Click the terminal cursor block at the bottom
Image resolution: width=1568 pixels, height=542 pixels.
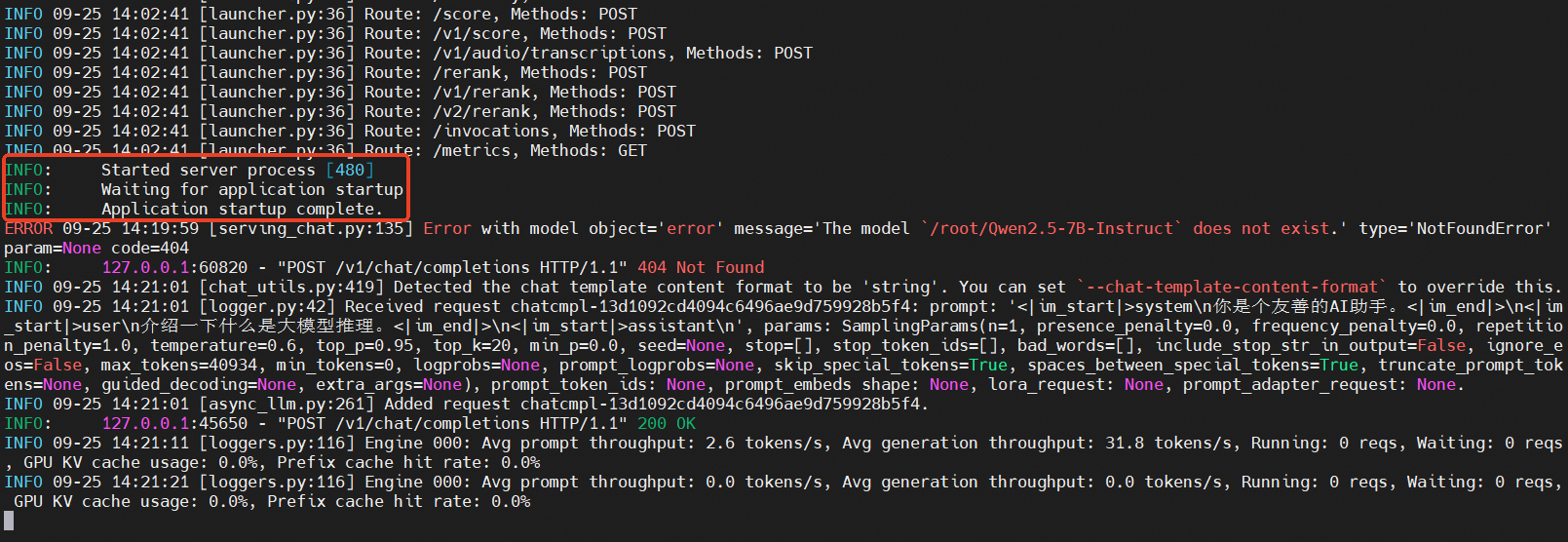pos(9,522)
